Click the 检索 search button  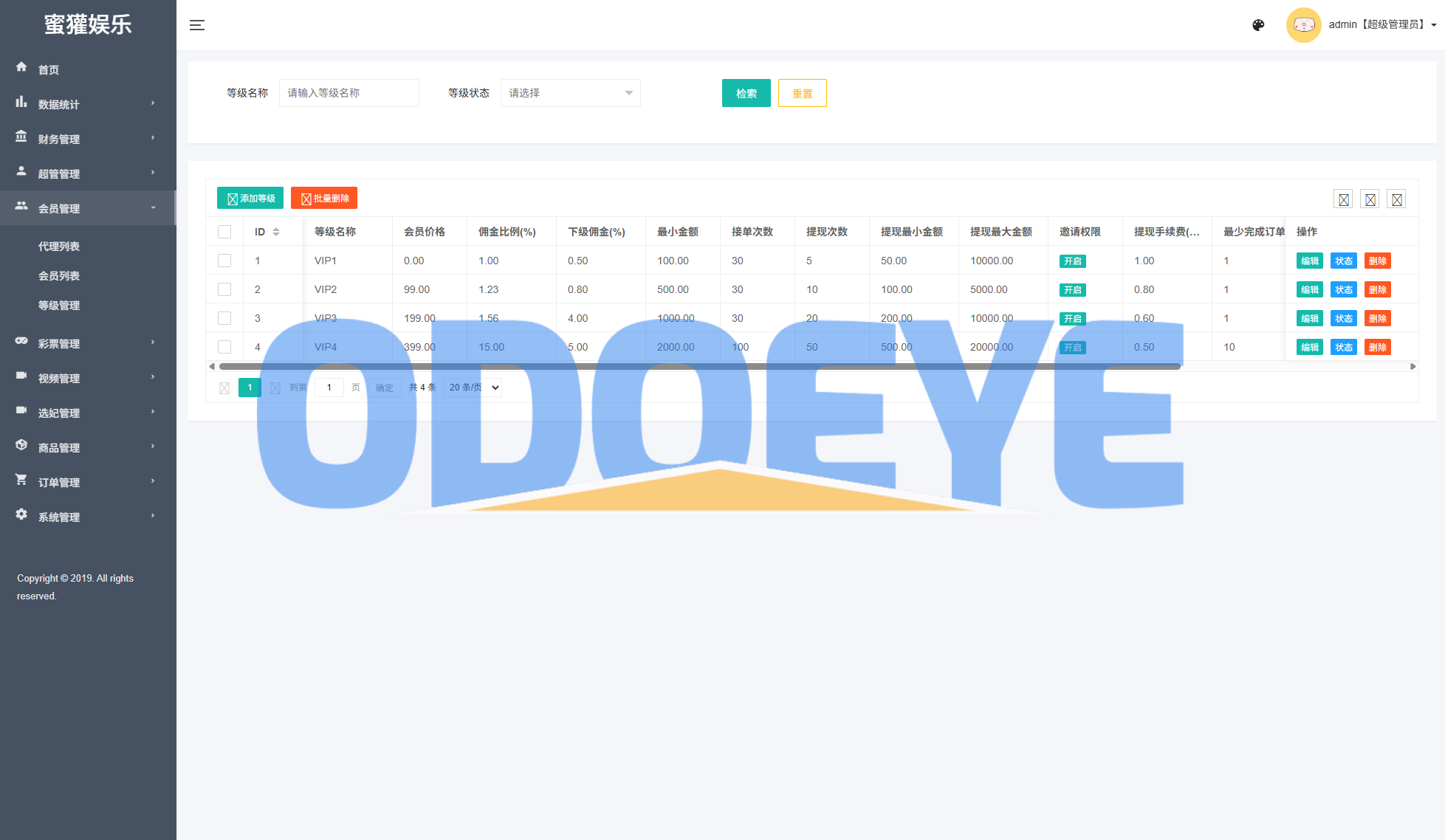coord(746,94)
